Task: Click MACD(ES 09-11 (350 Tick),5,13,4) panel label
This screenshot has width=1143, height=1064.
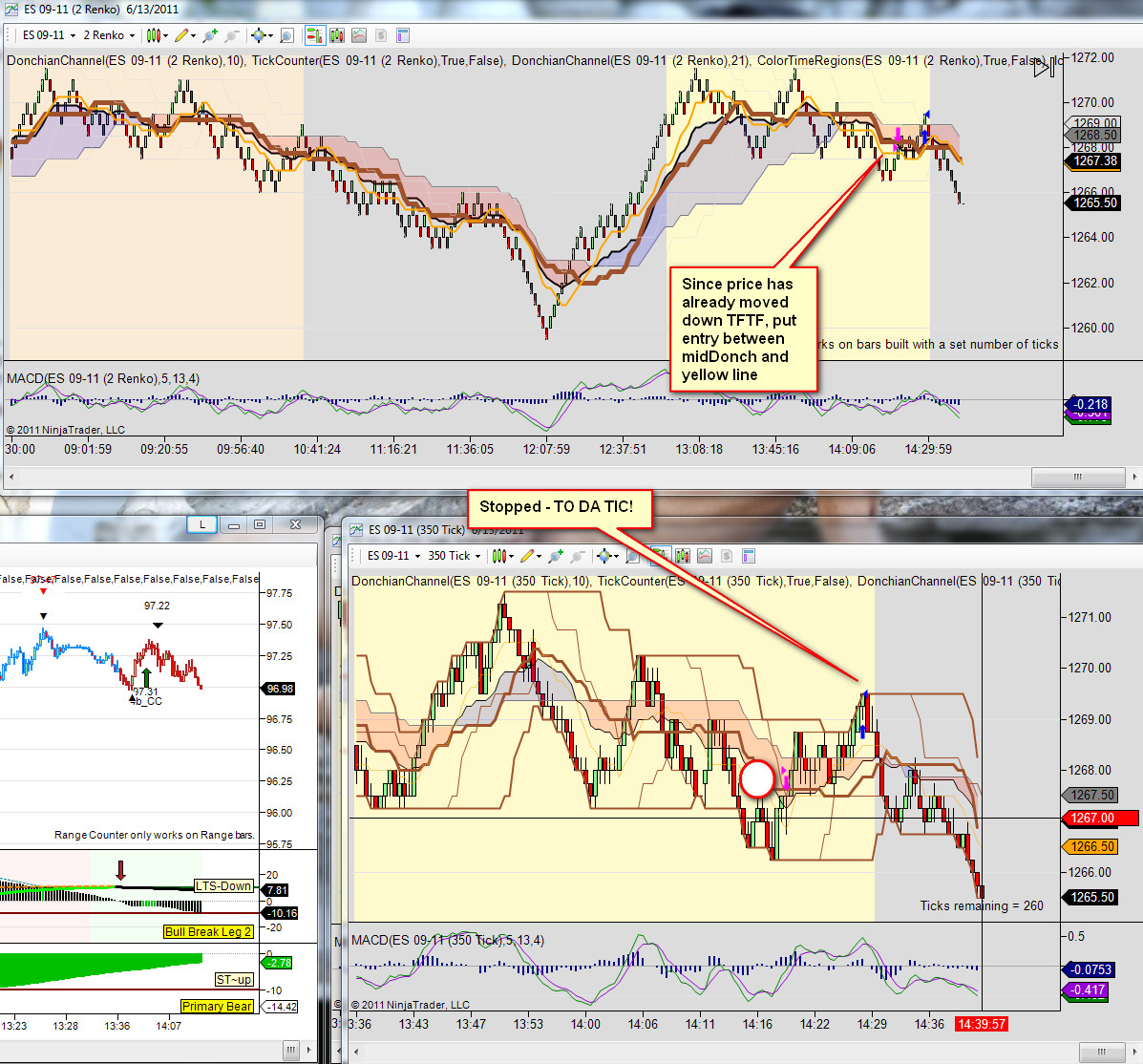Action: click(x=448, y=940)
